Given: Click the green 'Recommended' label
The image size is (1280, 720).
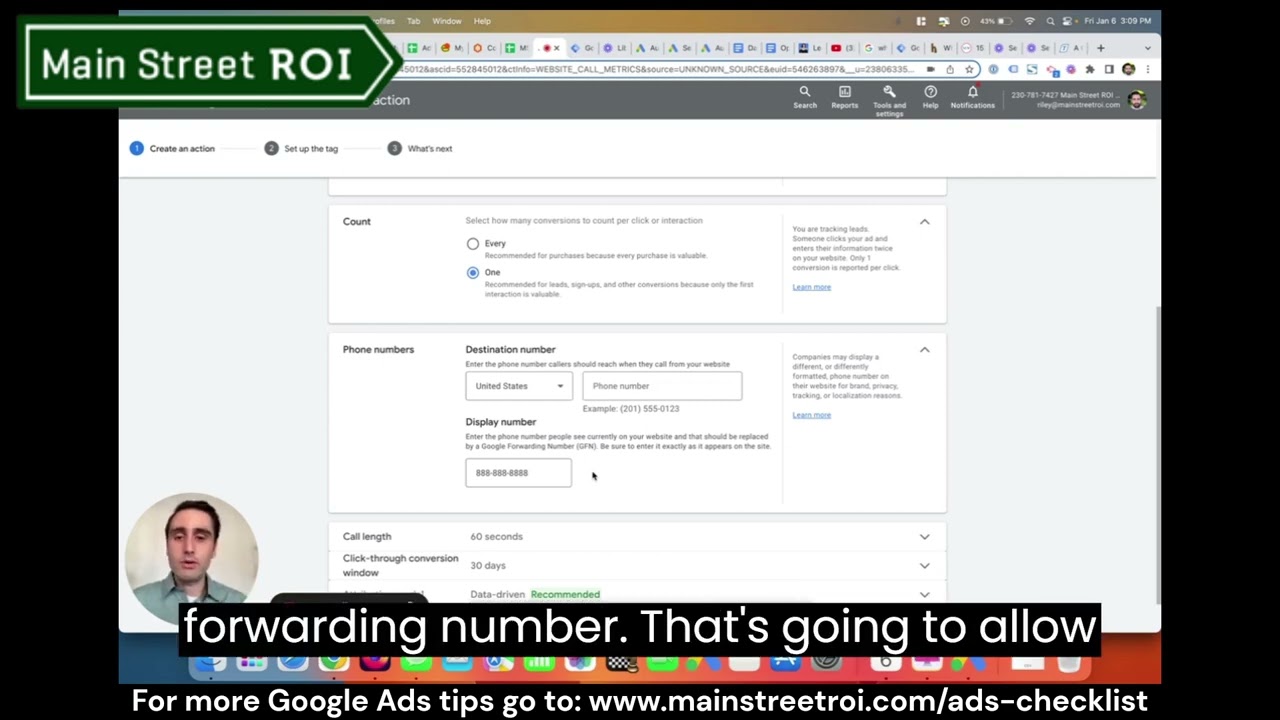Looking at the screenshot, I should pyautogui.click(x=565, y=595).
